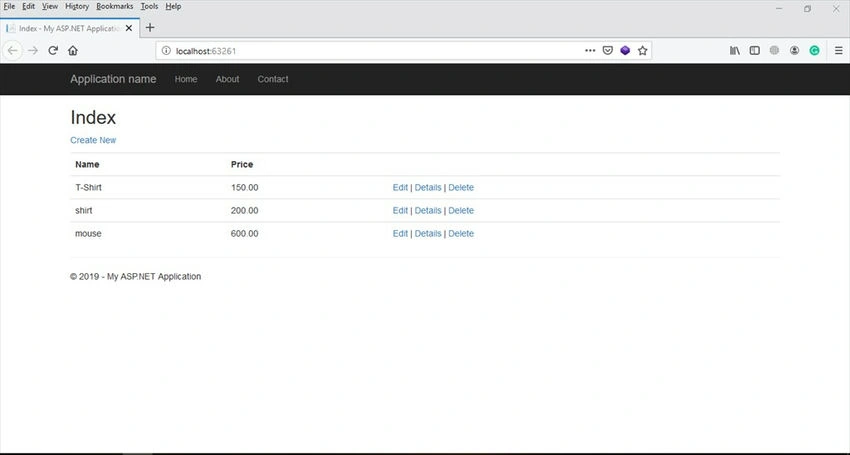
Task: Click the browser Back arrow
Action: [x=12, y=50]
